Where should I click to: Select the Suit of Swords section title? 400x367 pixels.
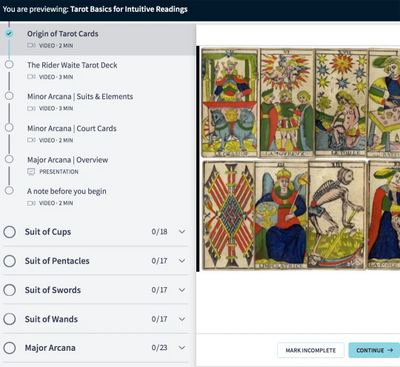[53, 290]
